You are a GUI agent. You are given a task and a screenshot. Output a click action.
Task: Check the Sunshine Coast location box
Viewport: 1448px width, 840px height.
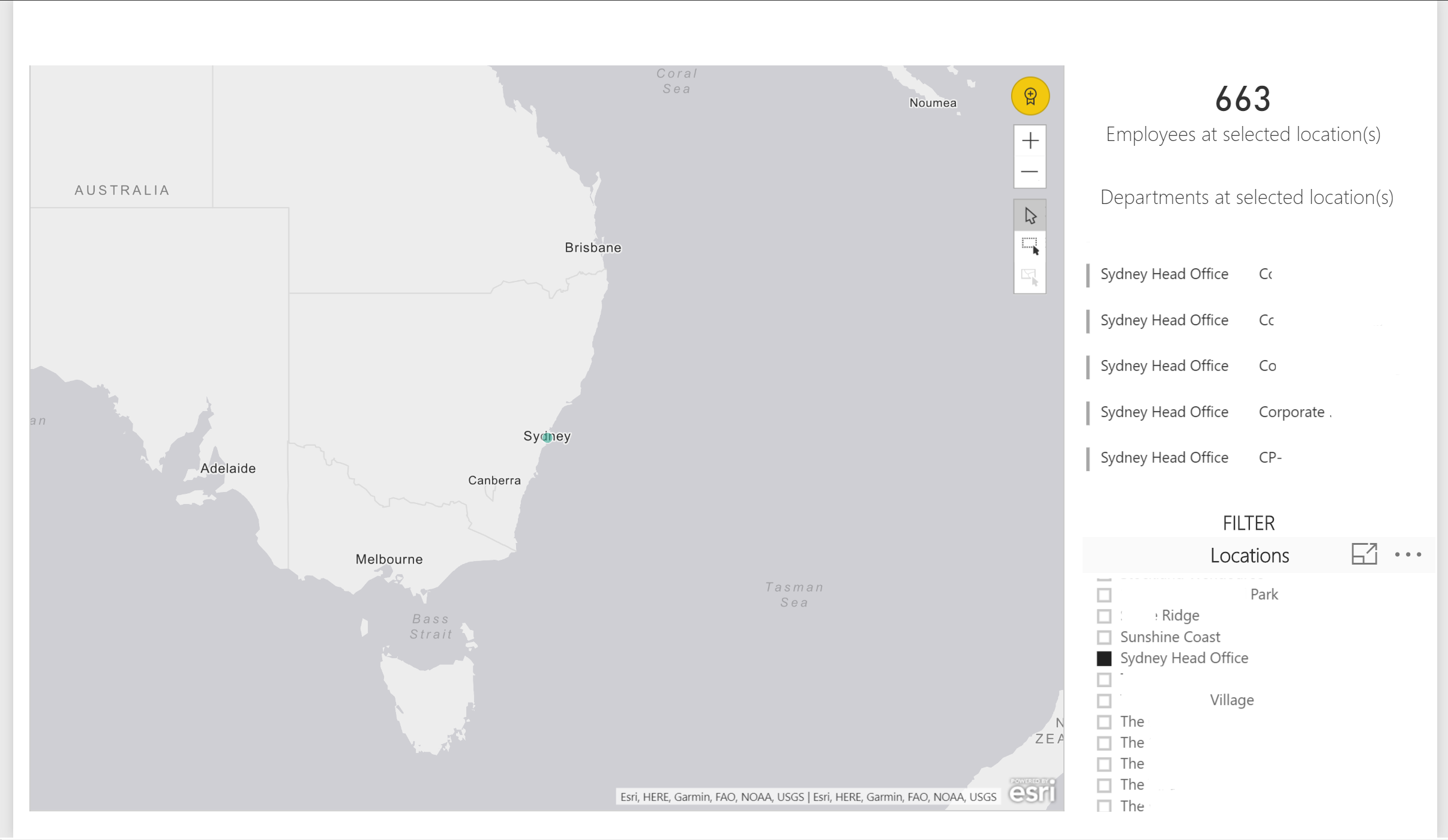(x=1104, y=637)
